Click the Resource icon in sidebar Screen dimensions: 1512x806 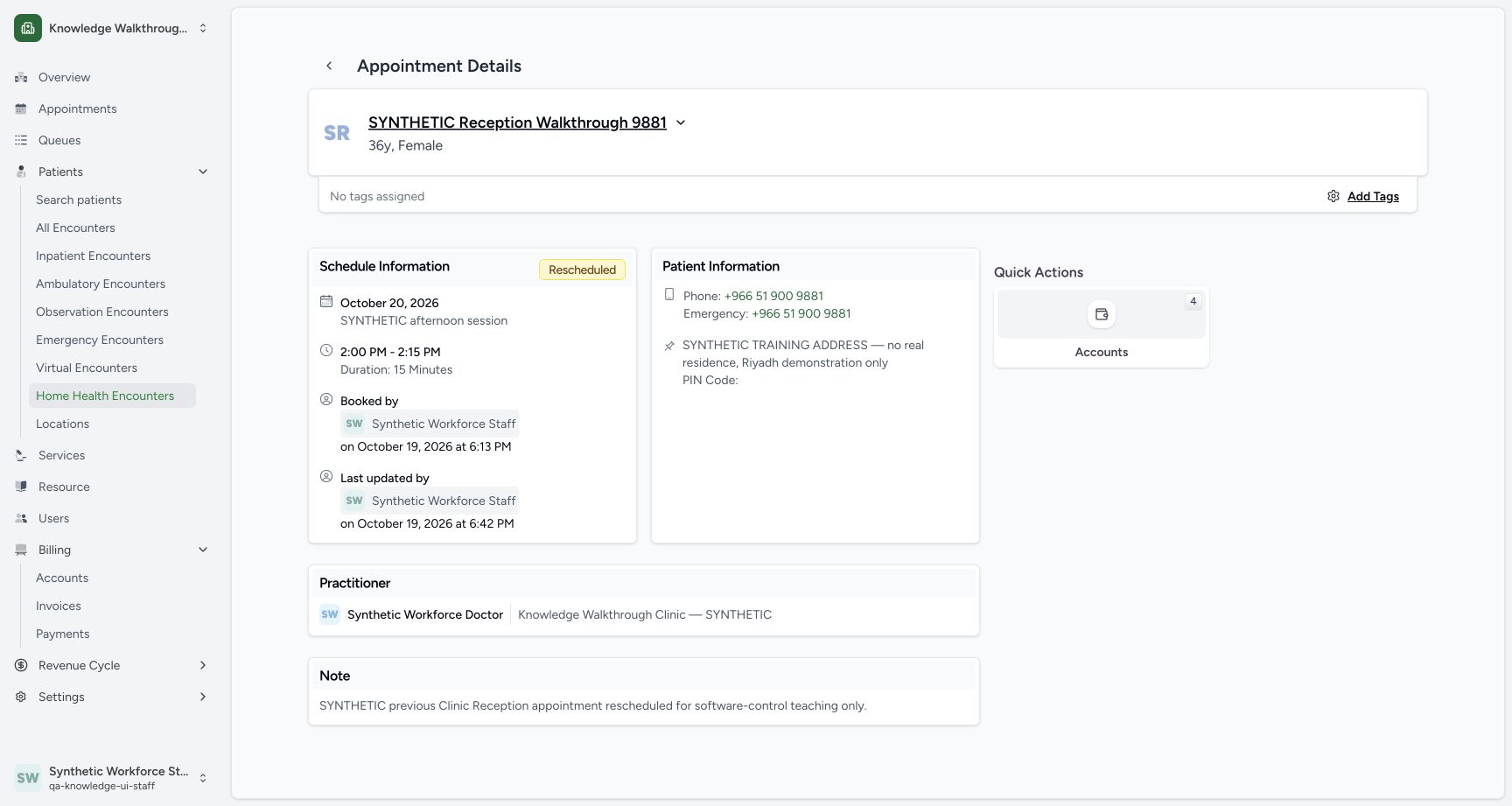[x=21, y=487]
